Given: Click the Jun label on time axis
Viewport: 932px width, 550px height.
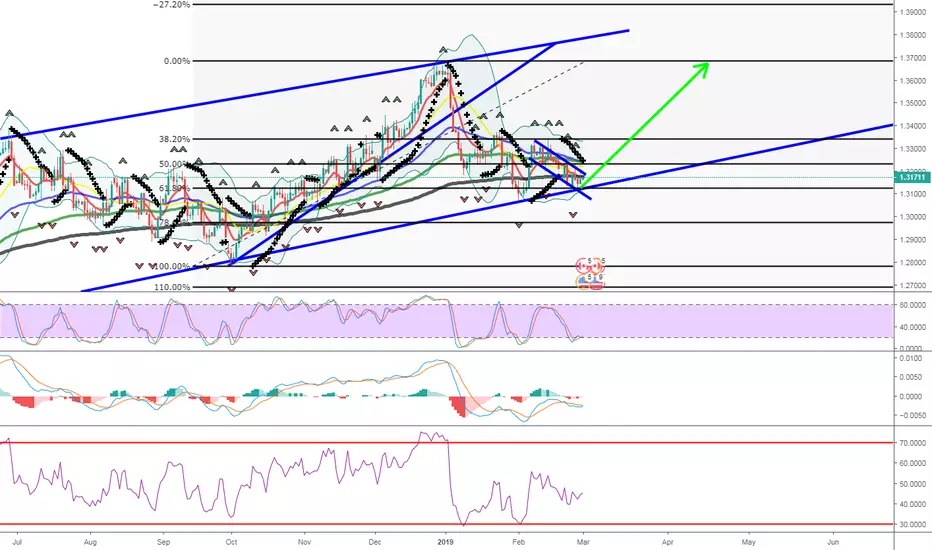Looking at the screenshot, I should click(833, 542).
